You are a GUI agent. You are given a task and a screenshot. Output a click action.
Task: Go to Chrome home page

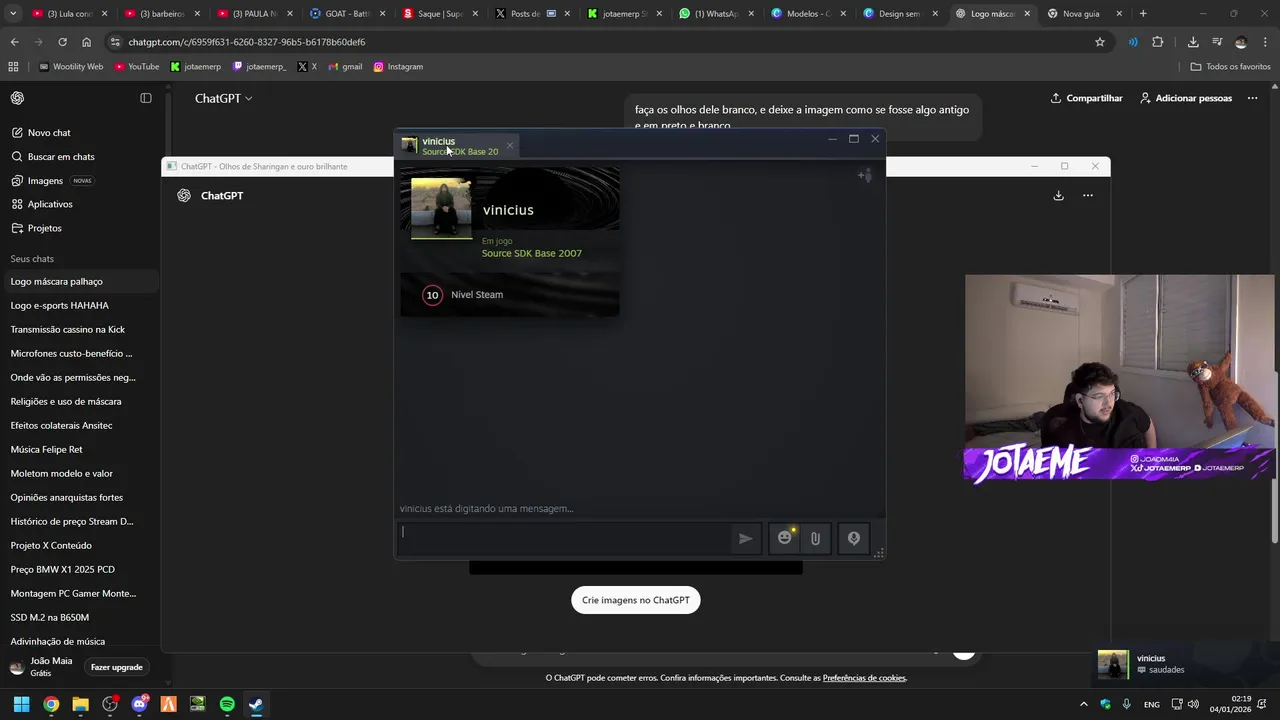(86, 42)
